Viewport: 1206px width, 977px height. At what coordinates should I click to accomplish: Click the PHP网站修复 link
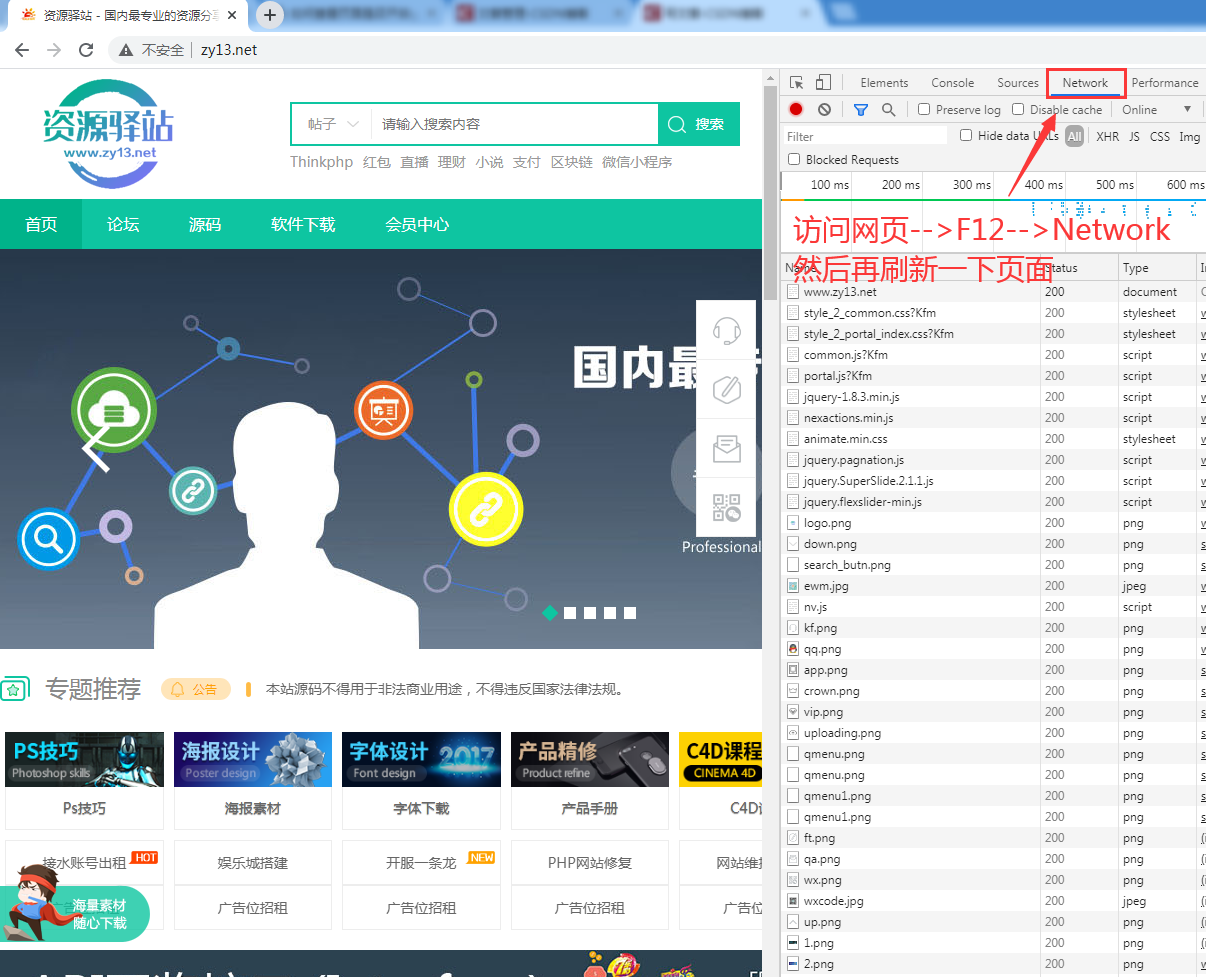(590, 862)
